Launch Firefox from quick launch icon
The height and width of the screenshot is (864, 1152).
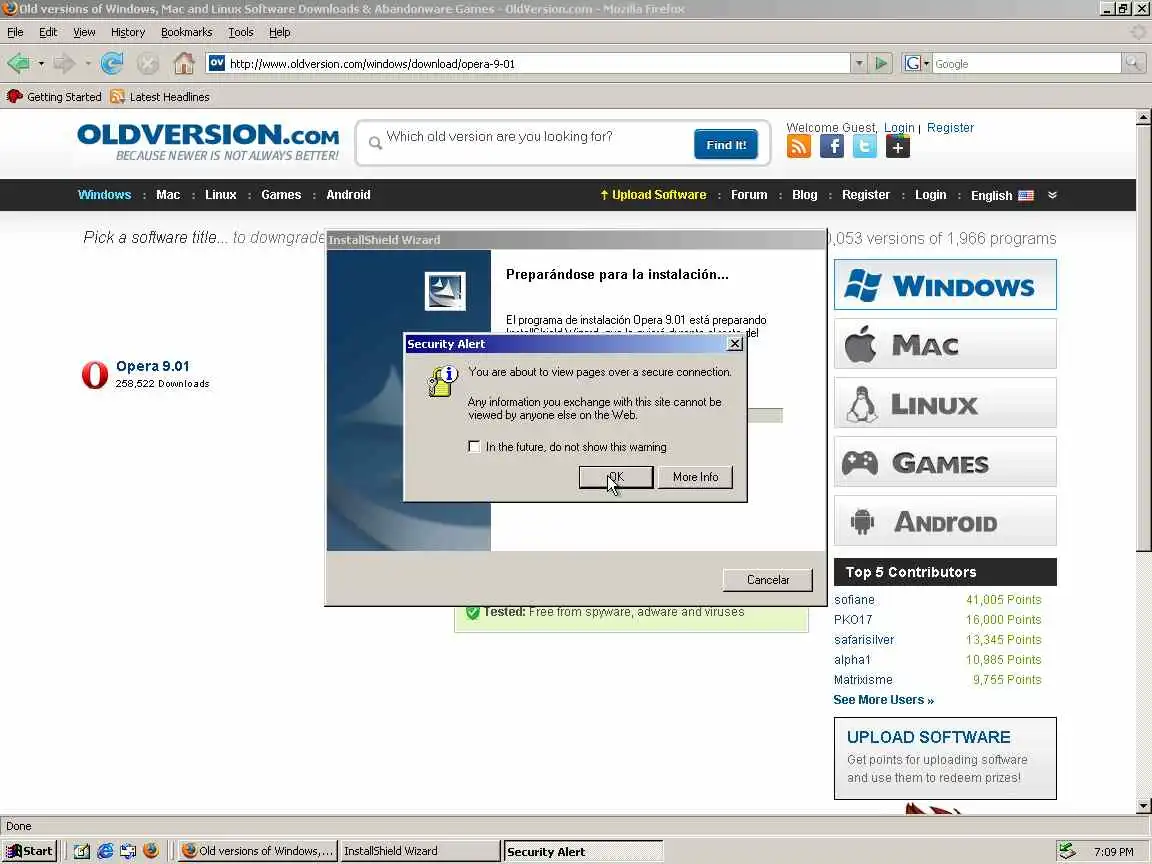pyautogui.click(x=151, y=851)
